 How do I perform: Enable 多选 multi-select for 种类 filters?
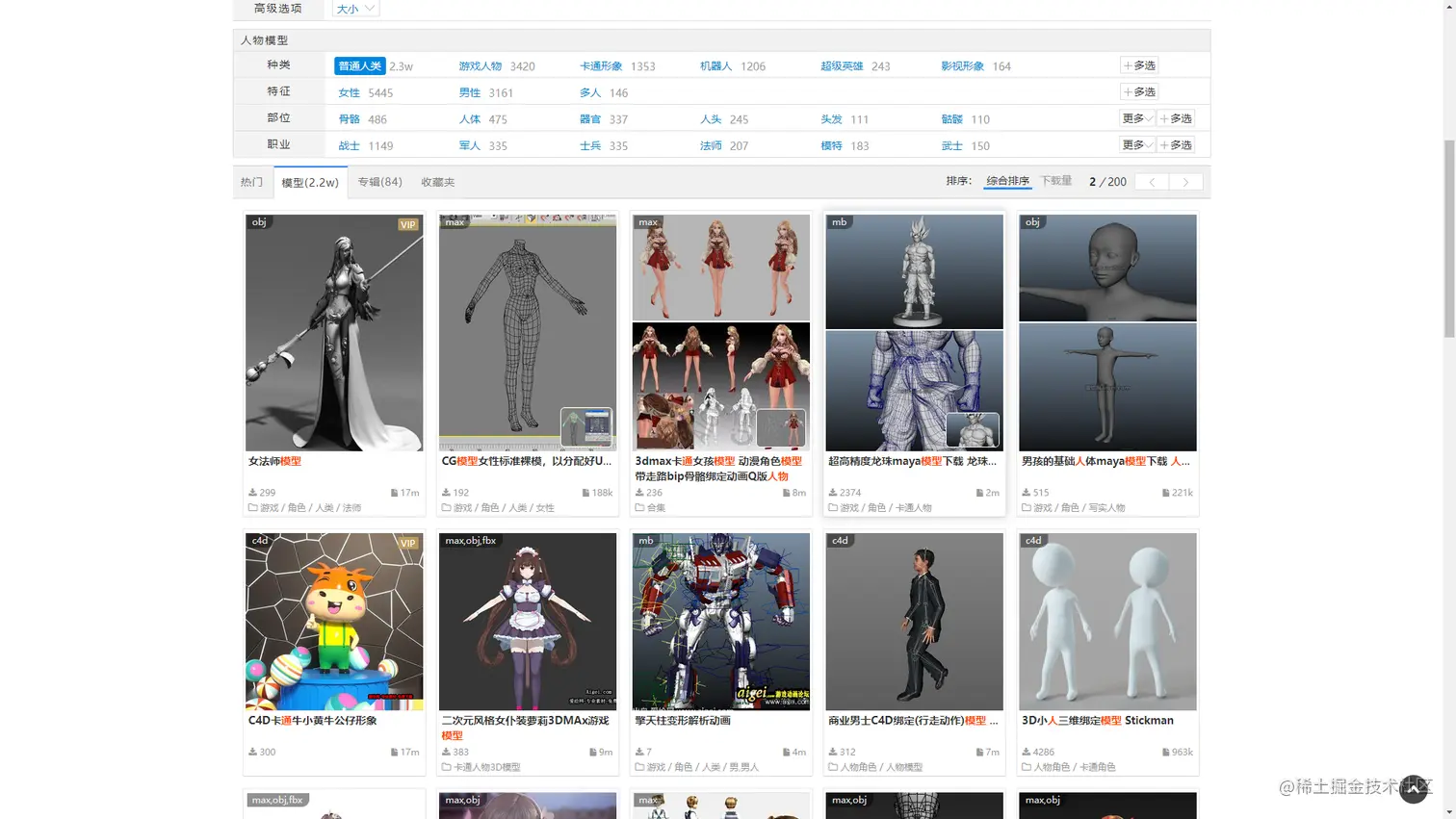coord(1139,65)
